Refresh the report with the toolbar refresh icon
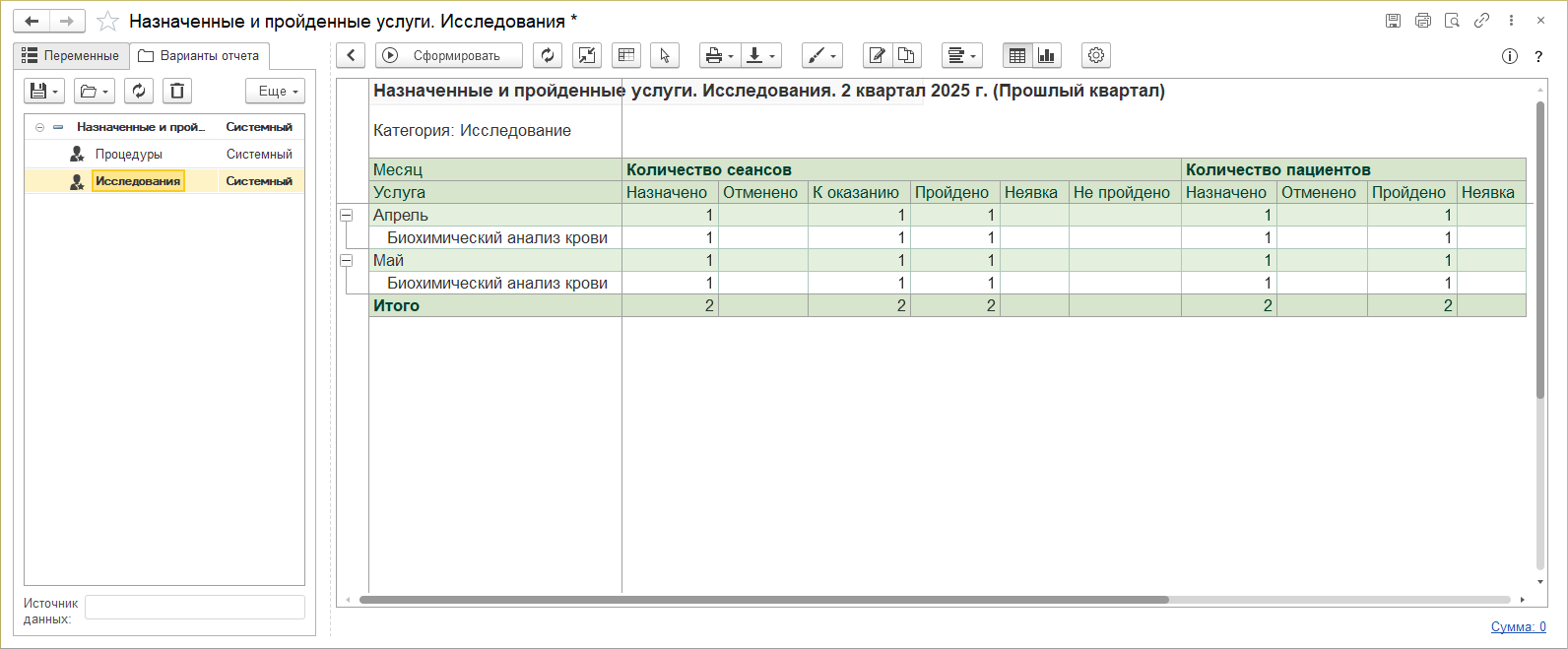Viewport: 1568px width, 649px height. point(548,56)
